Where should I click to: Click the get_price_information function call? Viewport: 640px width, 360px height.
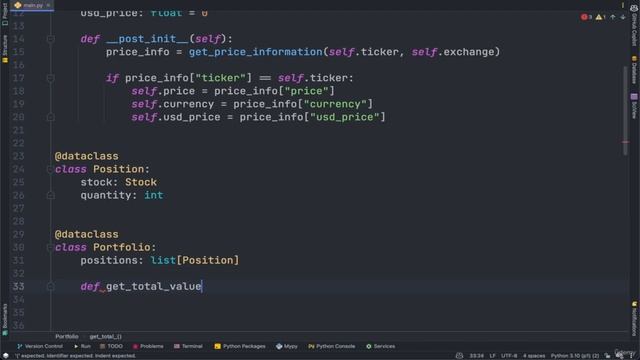(256, 52)
